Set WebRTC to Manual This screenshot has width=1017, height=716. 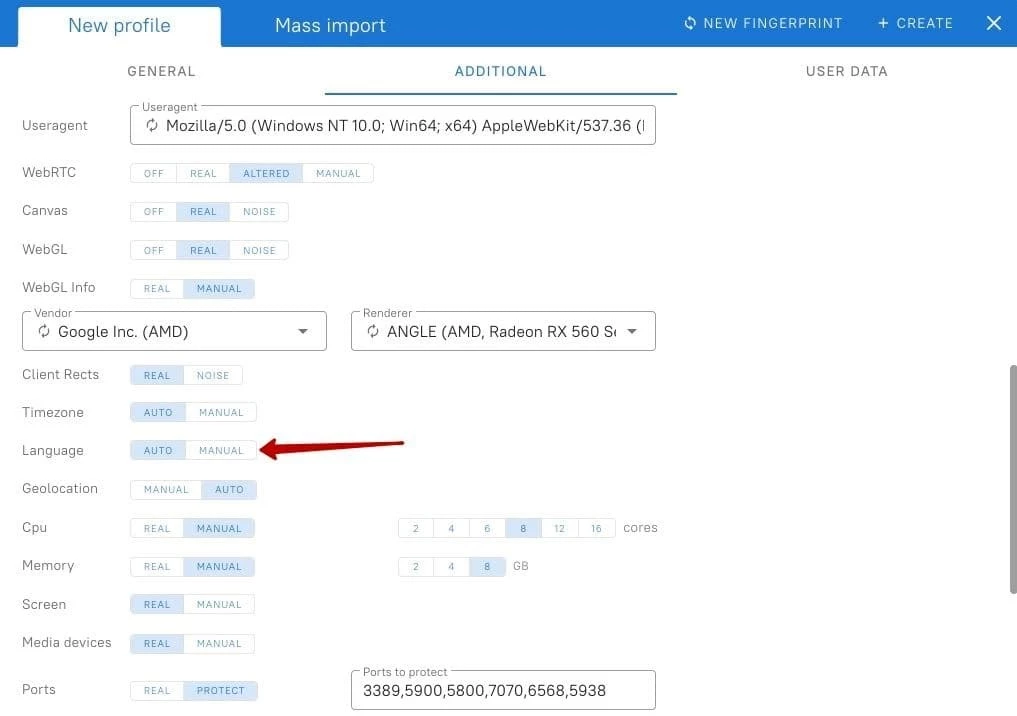tap(338, 173)
